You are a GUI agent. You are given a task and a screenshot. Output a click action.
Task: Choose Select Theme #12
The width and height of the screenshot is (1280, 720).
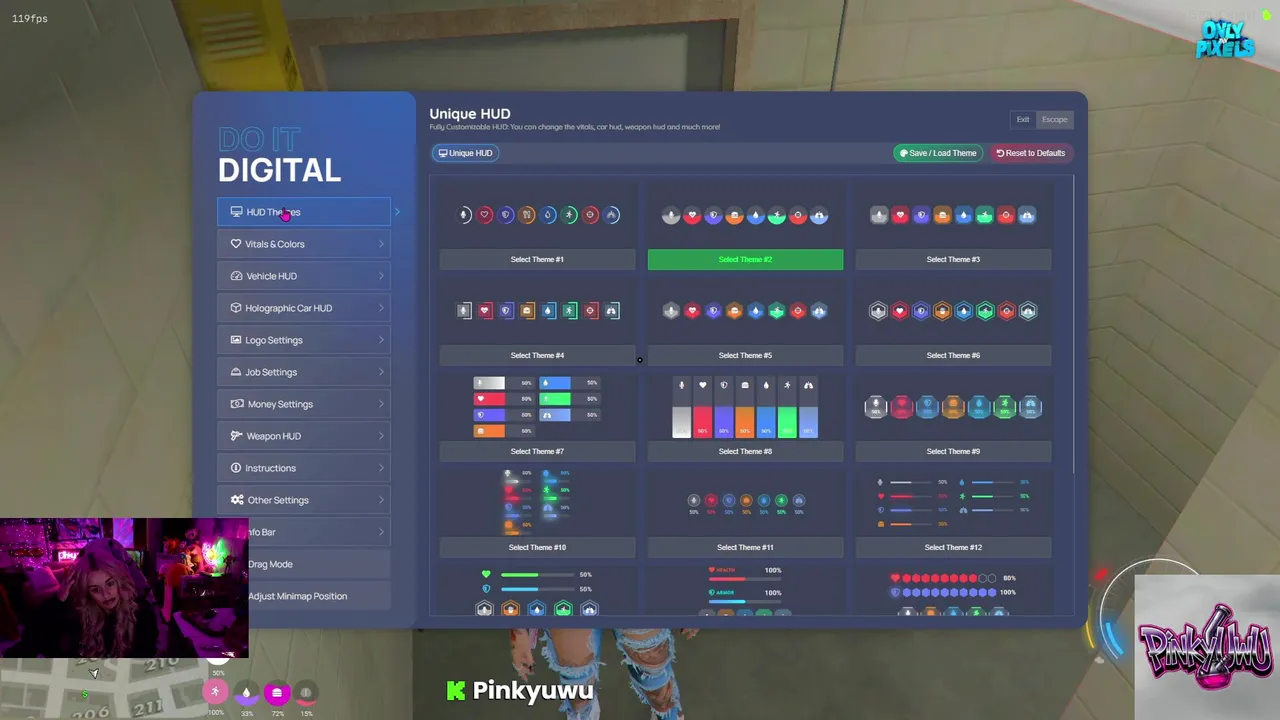click(x=953, y=547)
